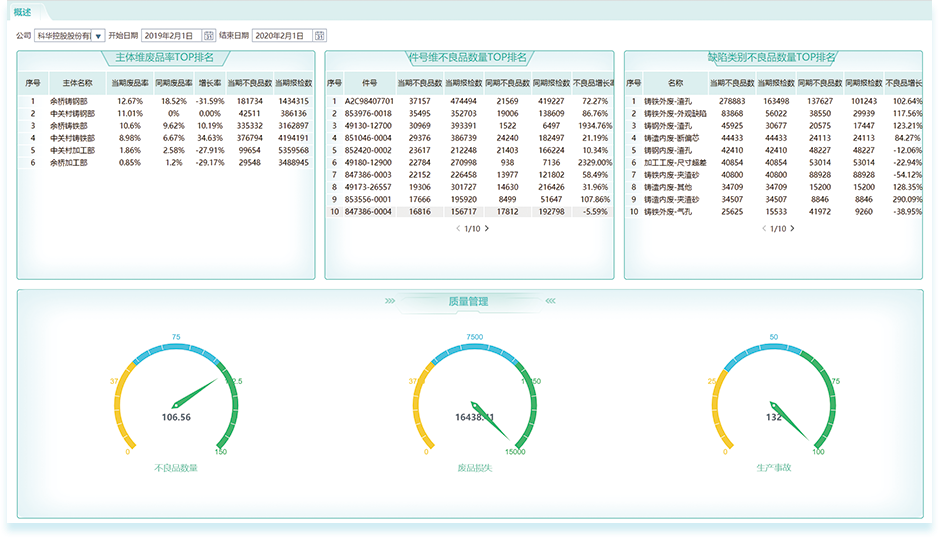939x538 pixels.
Task: Open the 结束日期 calendar picker icon
Action: click(x=320, y=36)
